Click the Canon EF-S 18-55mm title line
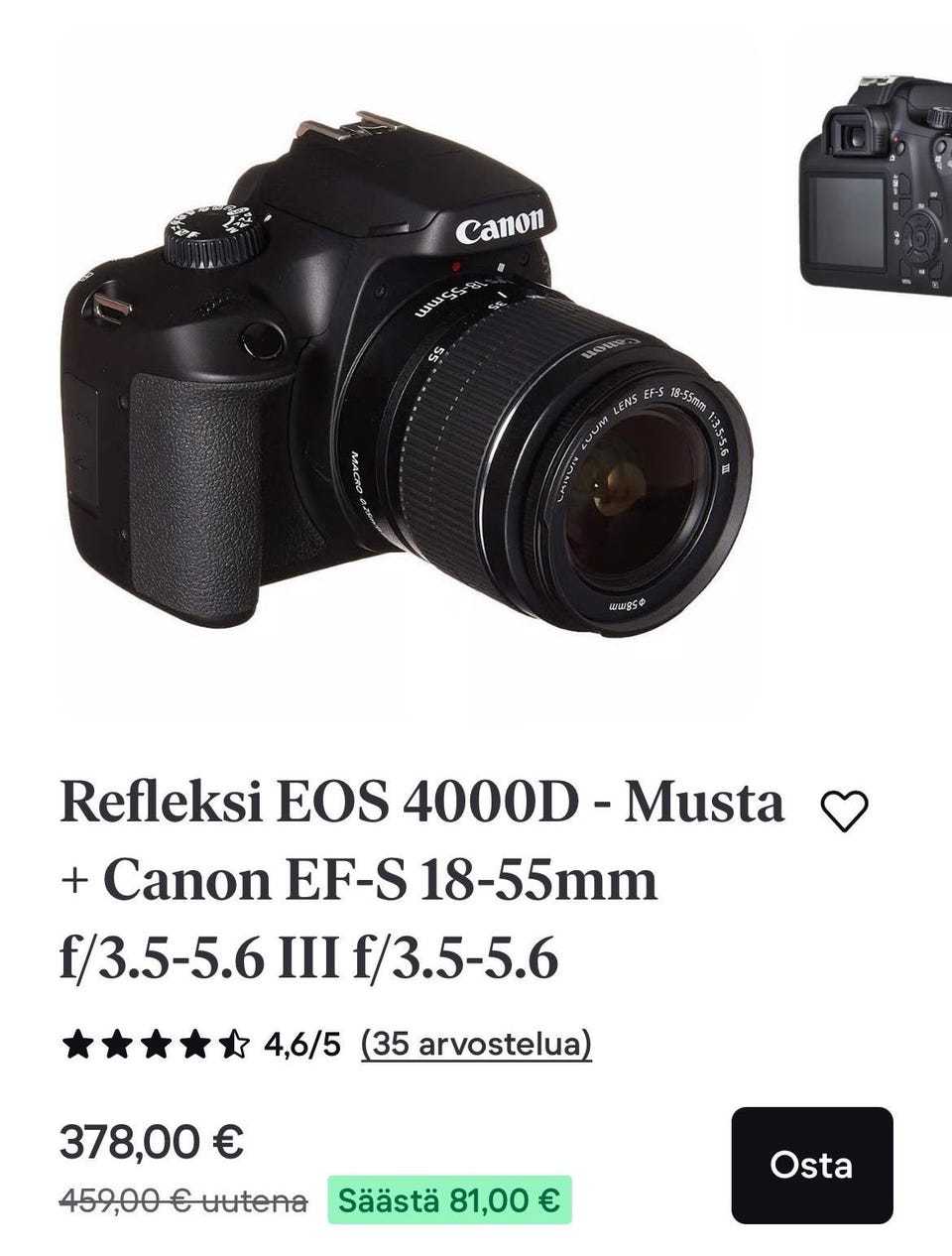Image resolution: width=952 pixels, height=1256 pixels. click(359, 881)
